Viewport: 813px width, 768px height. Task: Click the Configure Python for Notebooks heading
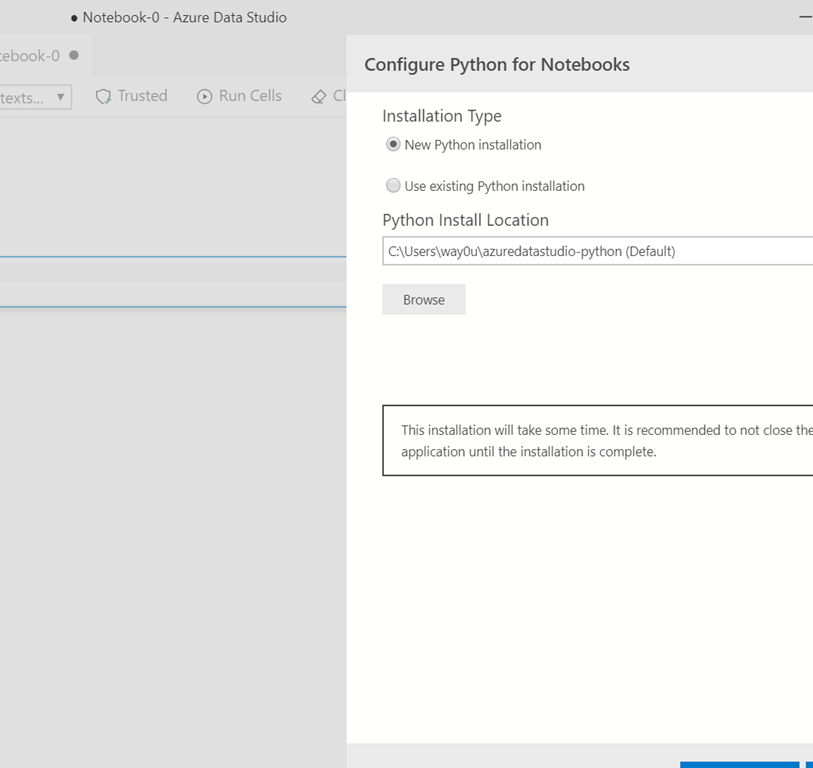[x=497, y=65]
